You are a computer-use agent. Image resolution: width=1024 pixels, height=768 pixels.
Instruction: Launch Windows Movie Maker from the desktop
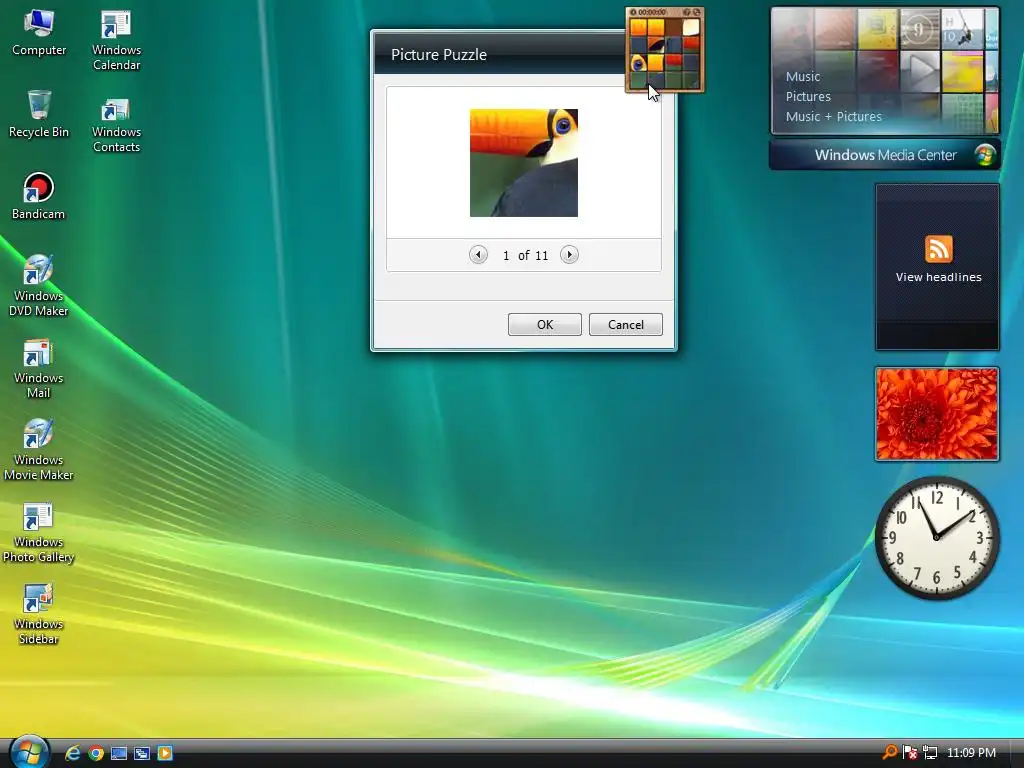39,450
